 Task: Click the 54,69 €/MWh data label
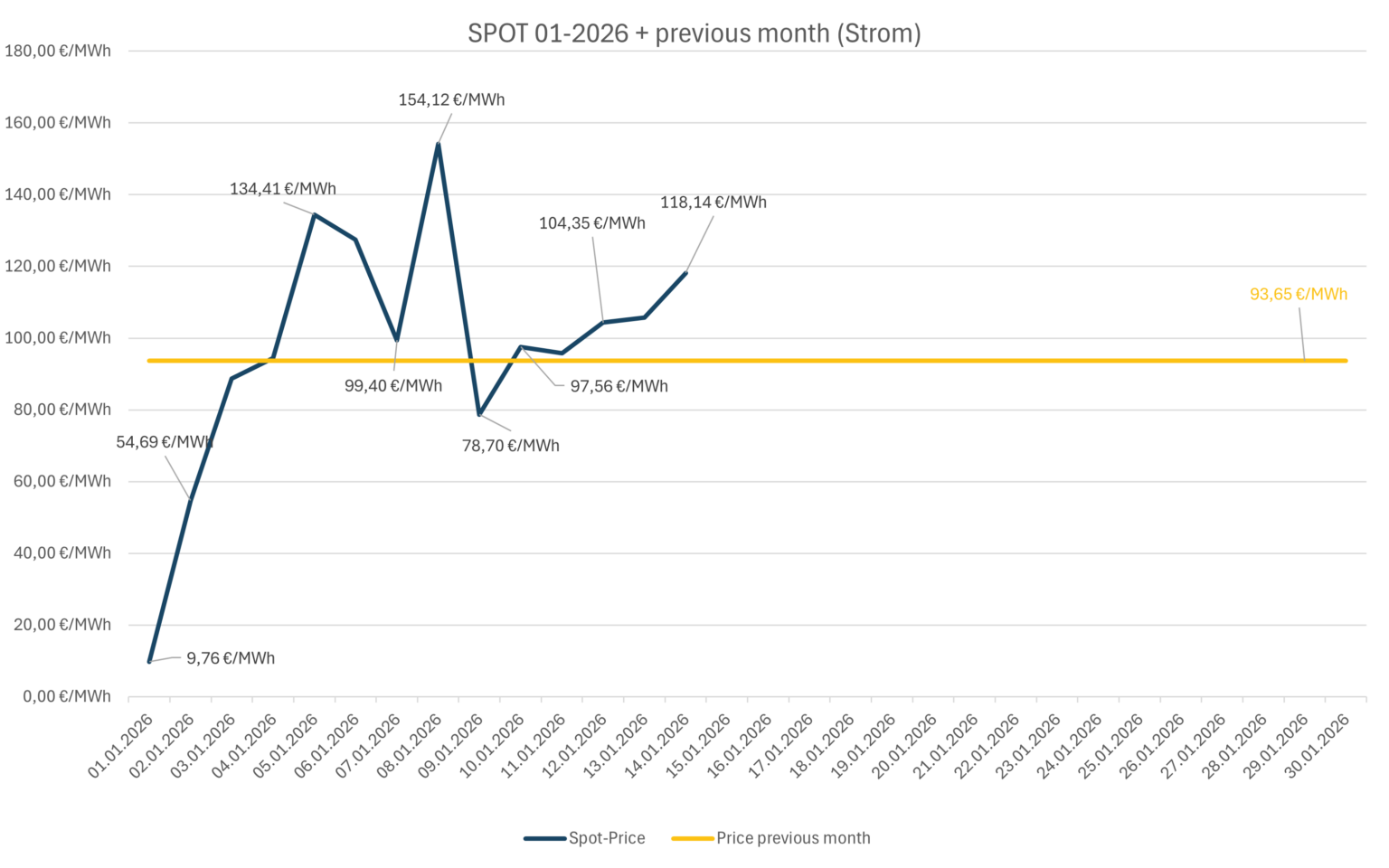pyautogui.click(x=164, y=442)
